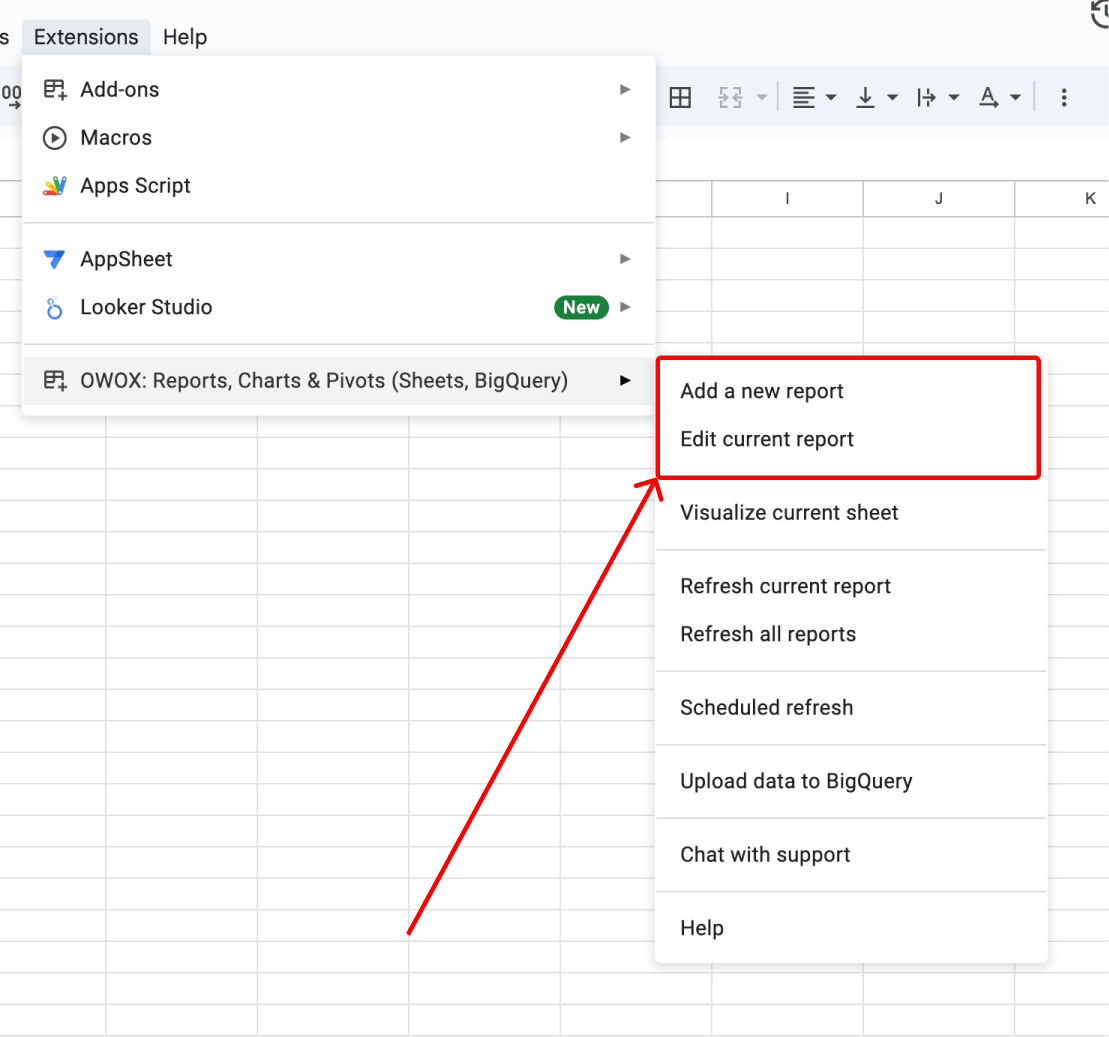The width and height of the screenshot is (1109, 1037).
Task: Open the Text rotation dropdown arrow
Action: (x=1016, y=98)
